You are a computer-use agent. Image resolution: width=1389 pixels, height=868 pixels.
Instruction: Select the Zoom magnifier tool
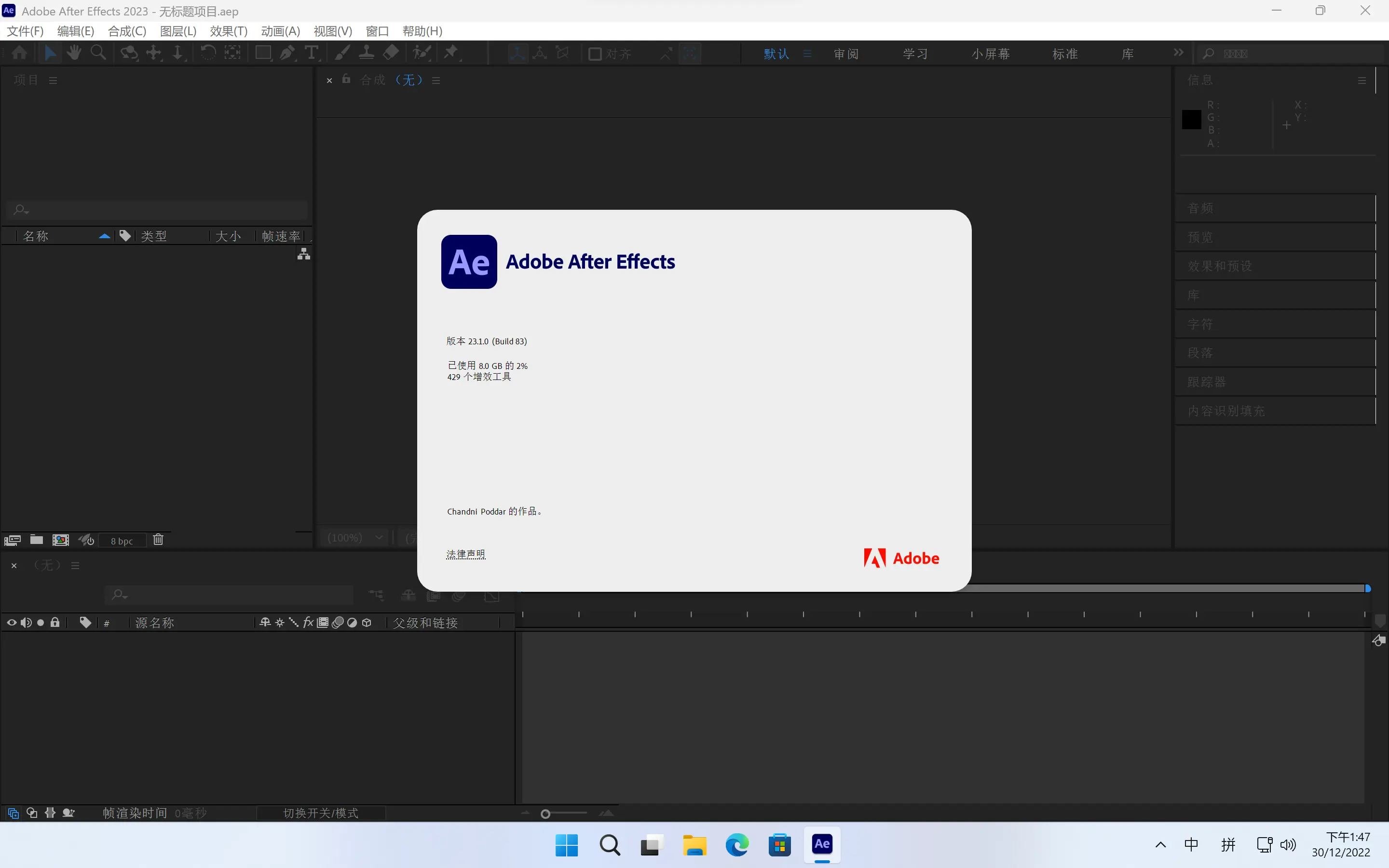point(98,54)
